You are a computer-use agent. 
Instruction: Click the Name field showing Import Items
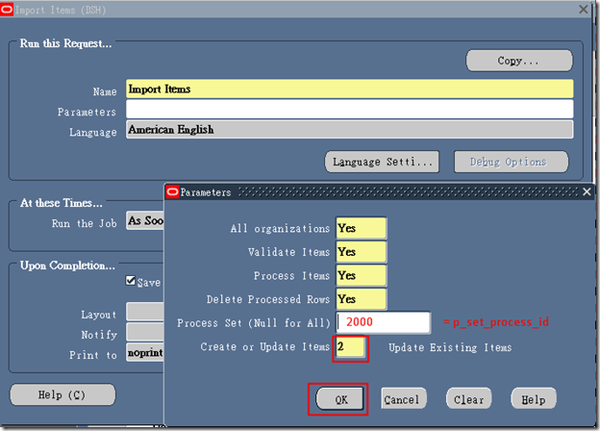pos(349,89)
